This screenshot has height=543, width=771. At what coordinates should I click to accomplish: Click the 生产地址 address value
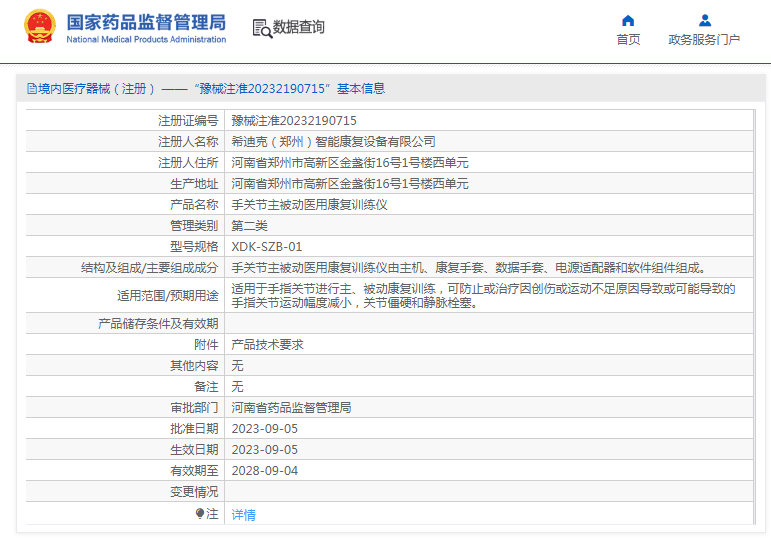[350, 184]
